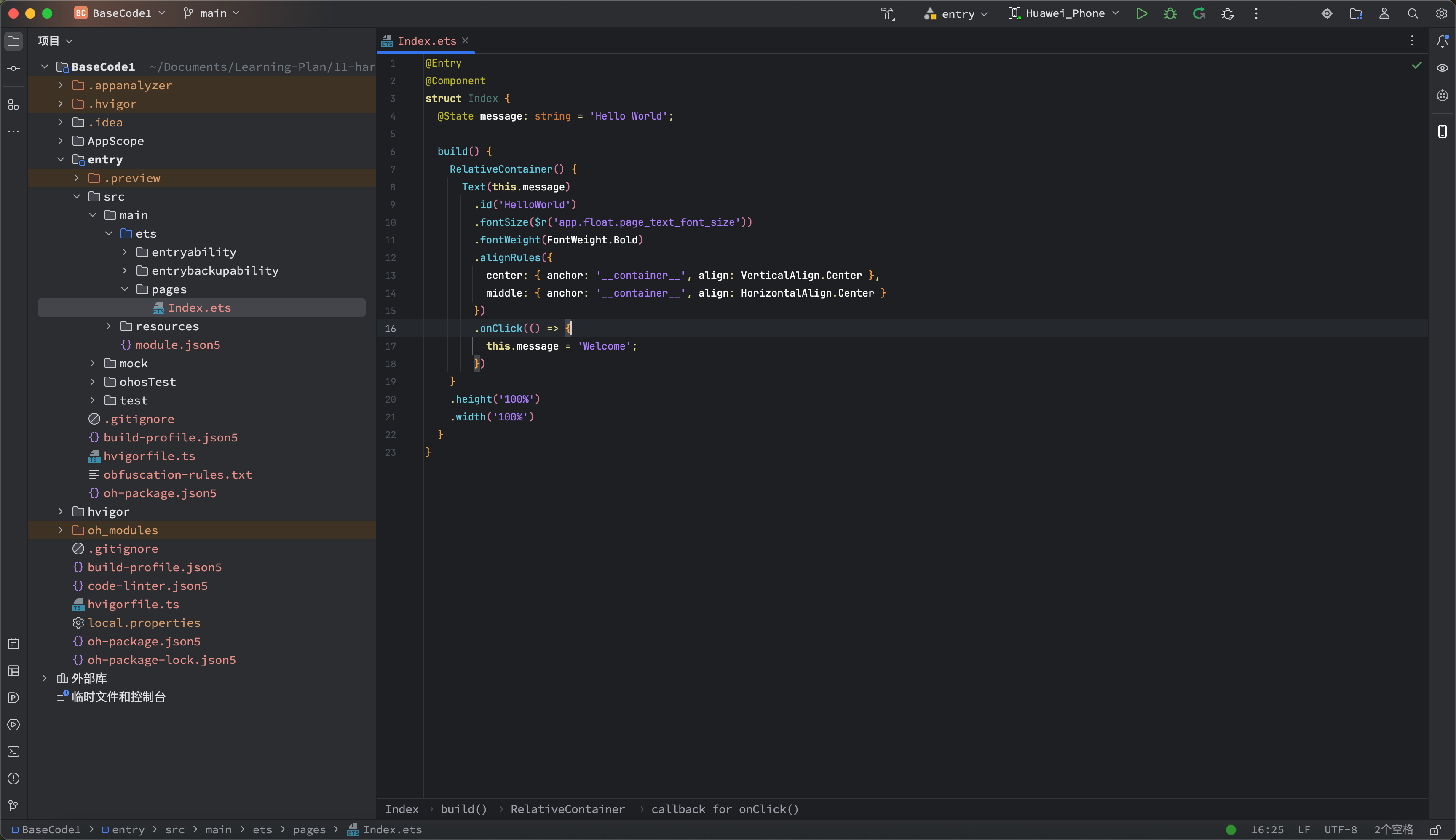Screen dimensions: 1456x840
Task: Run the entry app with the green play icon
Action: [x=1141, y=13]
